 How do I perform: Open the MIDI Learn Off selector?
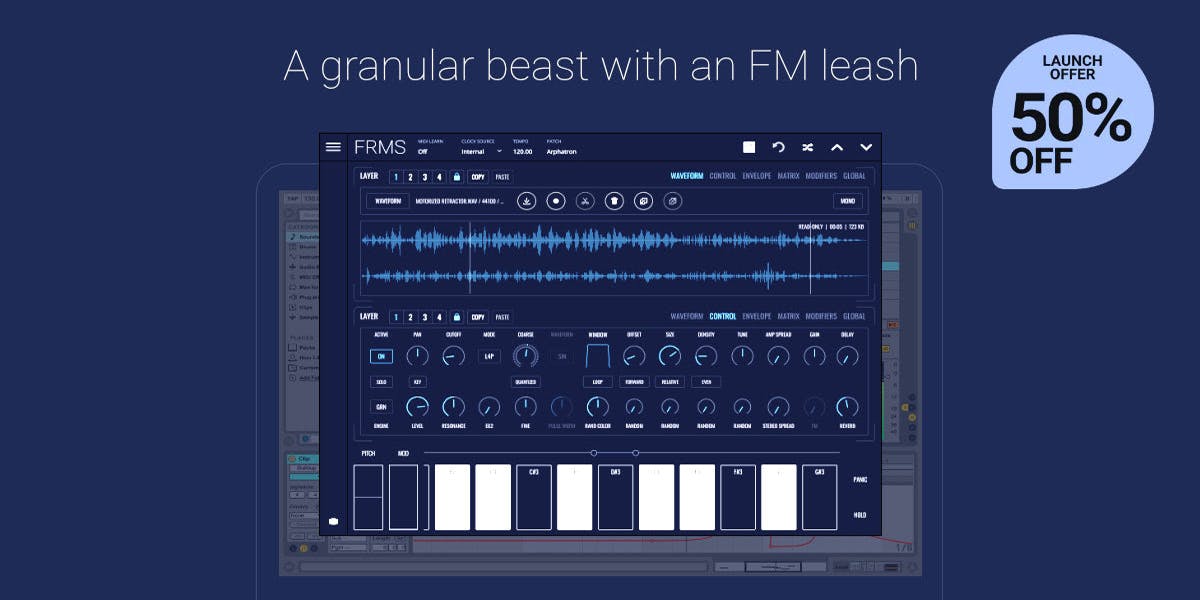tap(423, 152)
